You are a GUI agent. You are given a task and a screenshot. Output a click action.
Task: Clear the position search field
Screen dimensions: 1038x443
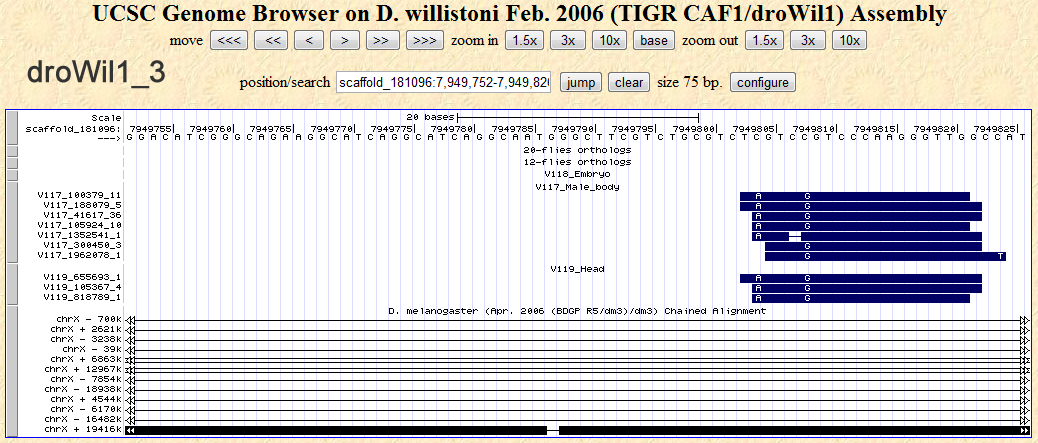pyautogui.click(x=629, y=82)
